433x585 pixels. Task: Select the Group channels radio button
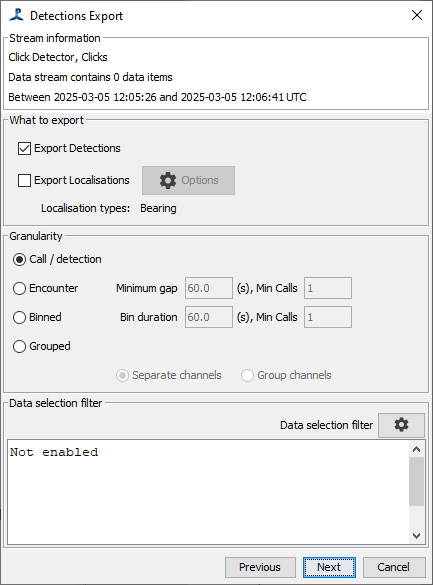coord(247,375)
